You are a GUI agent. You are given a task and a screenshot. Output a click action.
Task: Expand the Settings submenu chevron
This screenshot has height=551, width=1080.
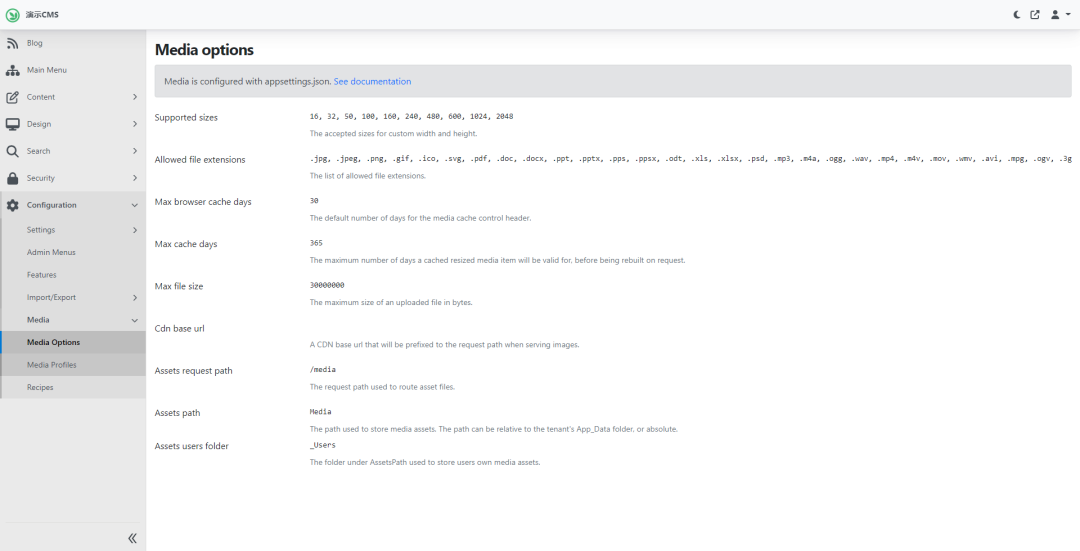[135, 230]
